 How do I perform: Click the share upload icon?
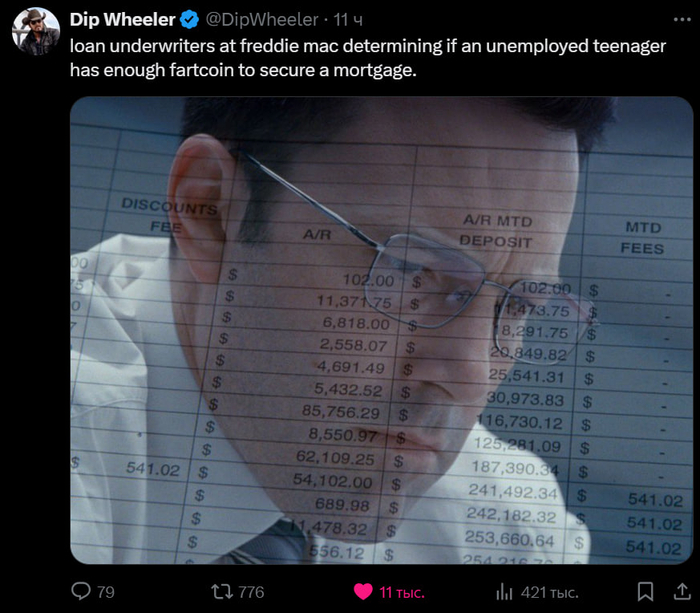[x=682, y=591]
